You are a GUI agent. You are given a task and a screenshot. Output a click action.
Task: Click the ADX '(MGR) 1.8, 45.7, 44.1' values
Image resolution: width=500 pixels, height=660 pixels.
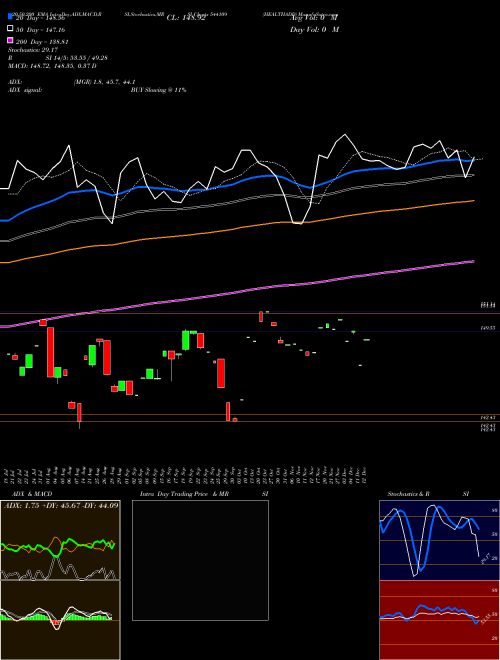(104, 82)
